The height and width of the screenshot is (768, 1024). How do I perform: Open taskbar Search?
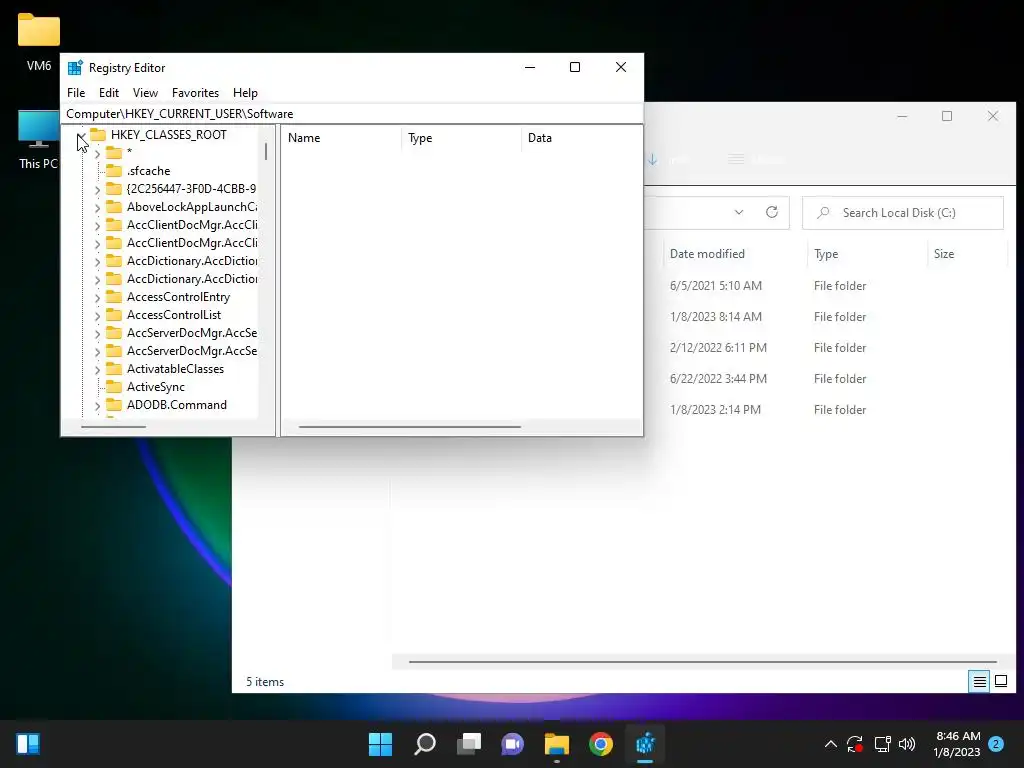click(424, 744)
